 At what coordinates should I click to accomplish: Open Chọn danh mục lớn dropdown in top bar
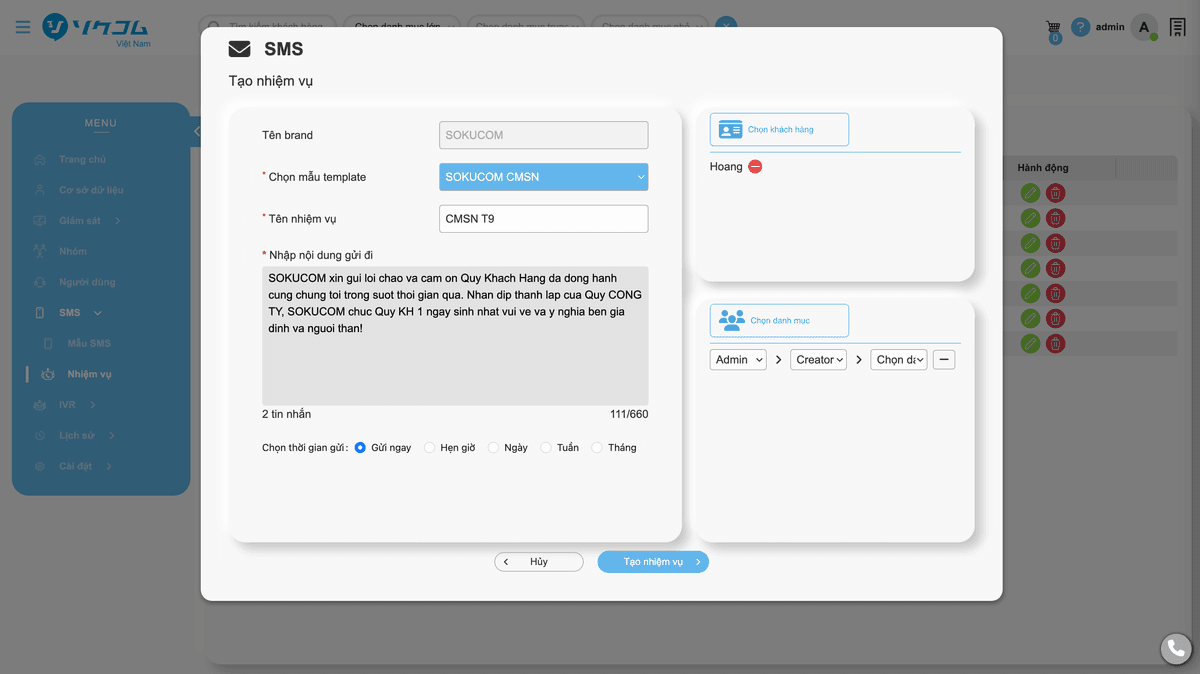[402, 27]
